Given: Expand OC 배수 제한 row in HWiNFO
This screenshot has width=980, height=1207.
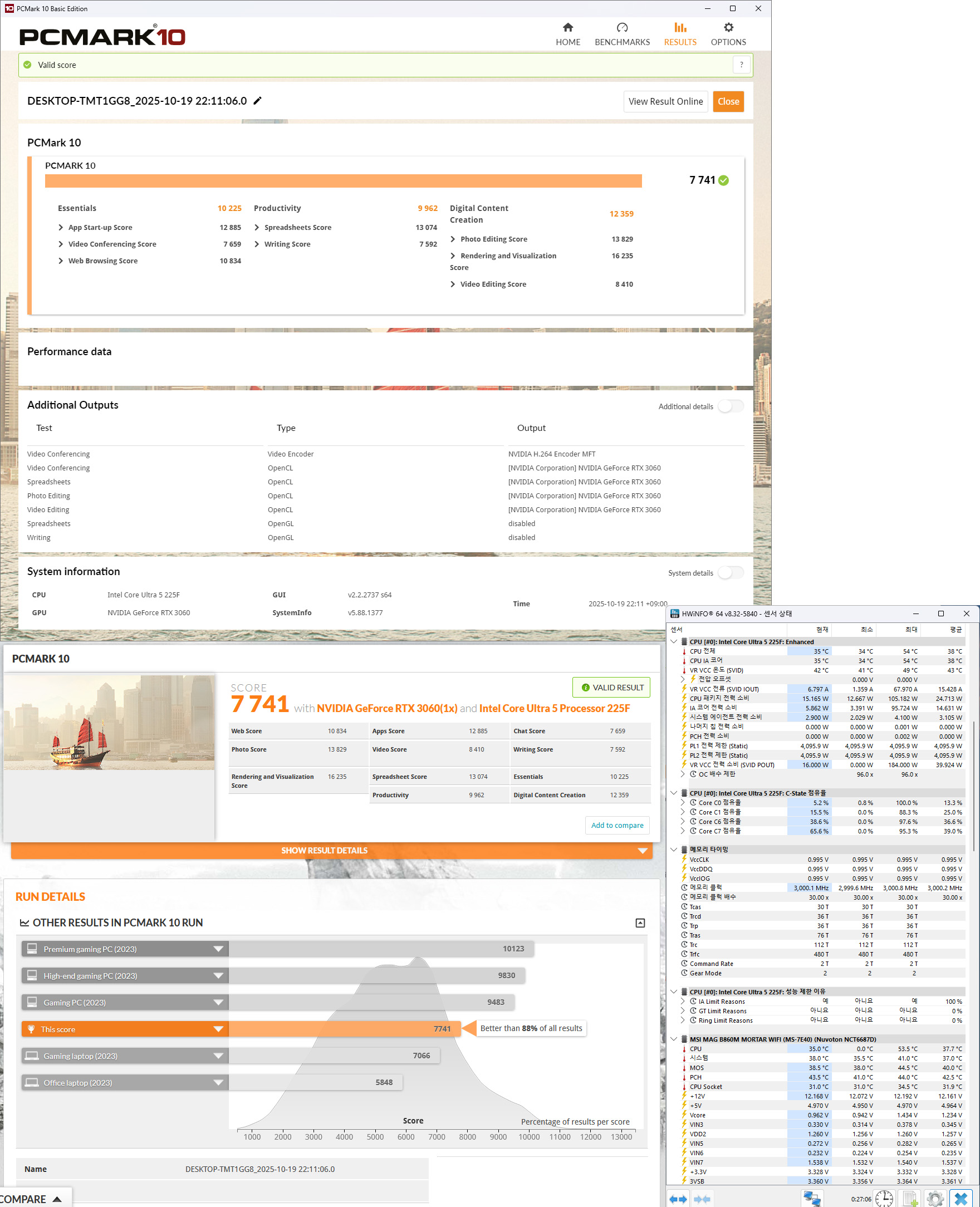Looking at the screenshot, I should (683, 774).
